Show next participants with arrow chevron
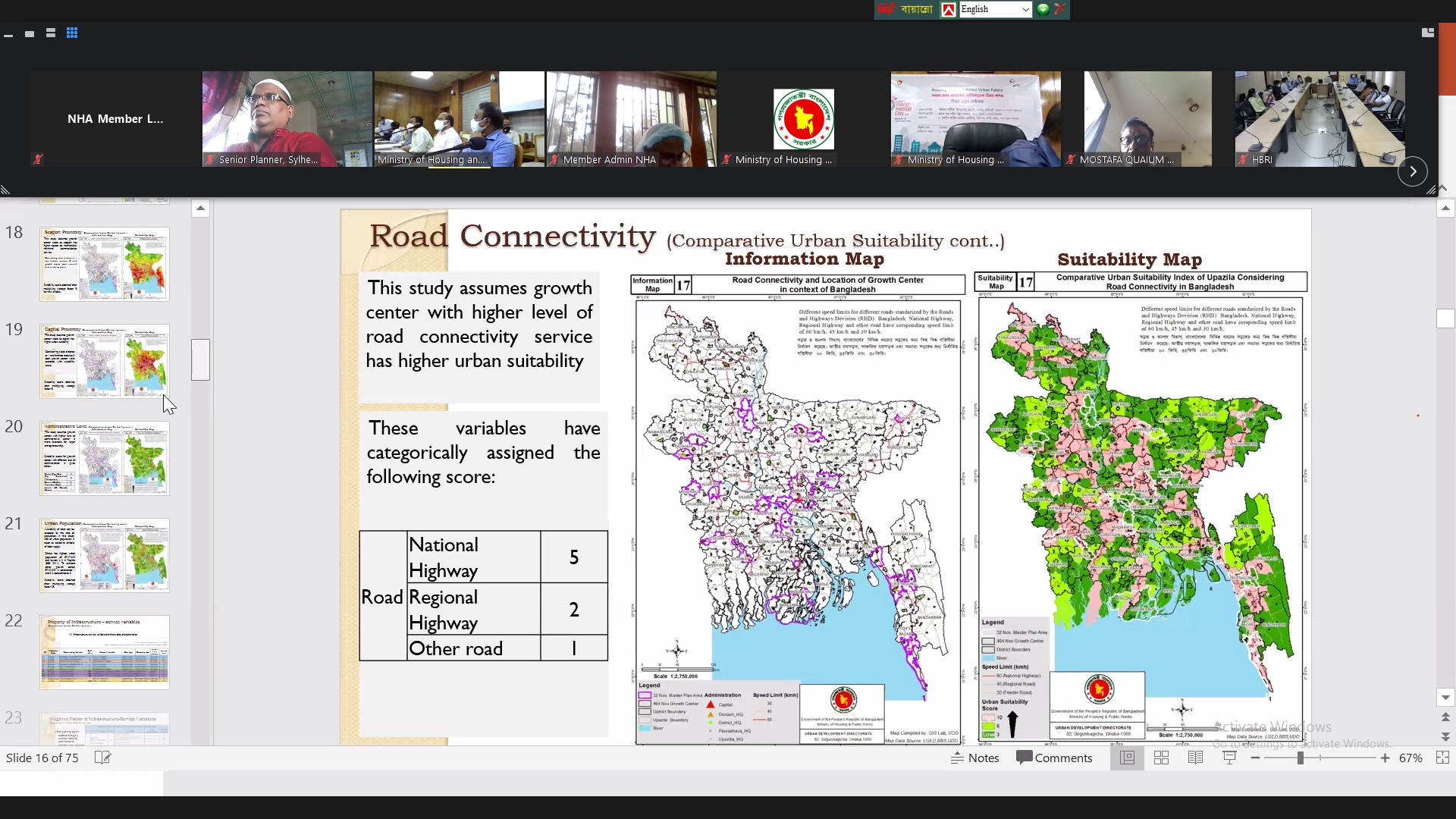 [1413, 172]
